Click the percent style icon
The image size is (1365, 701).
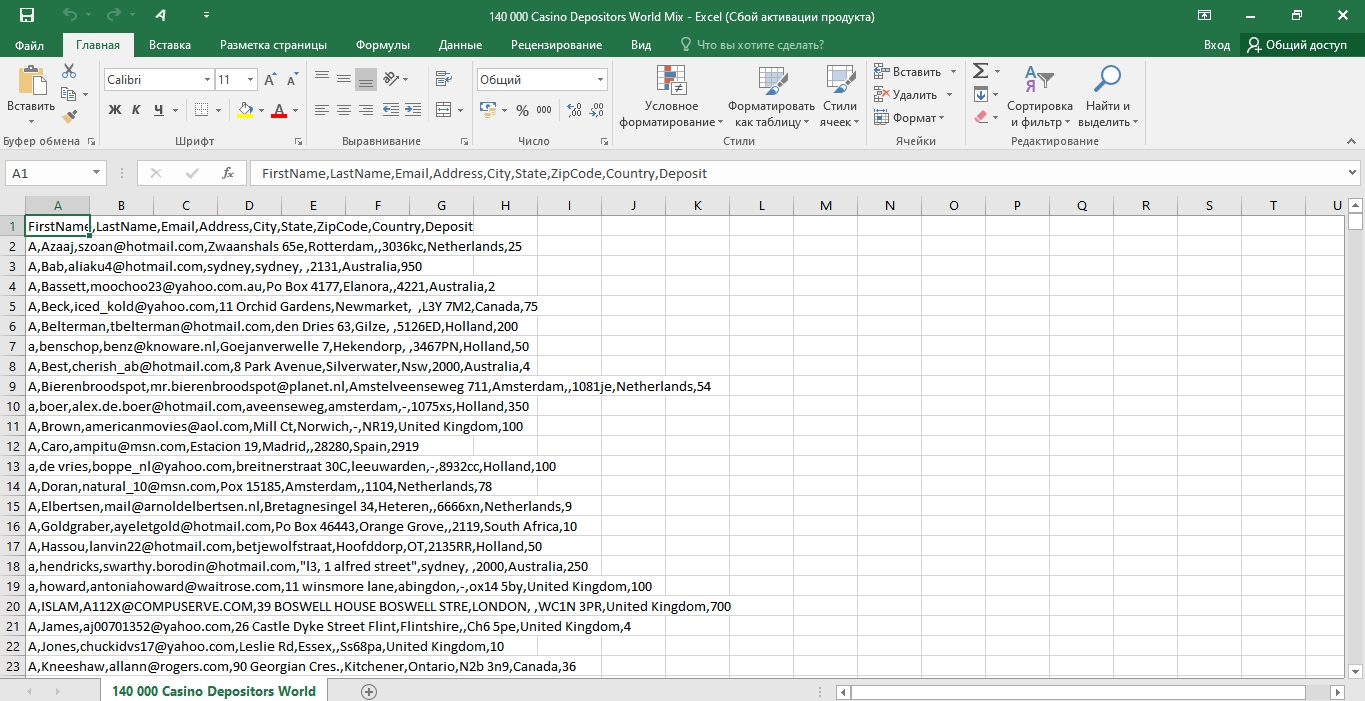coord(521,110)
